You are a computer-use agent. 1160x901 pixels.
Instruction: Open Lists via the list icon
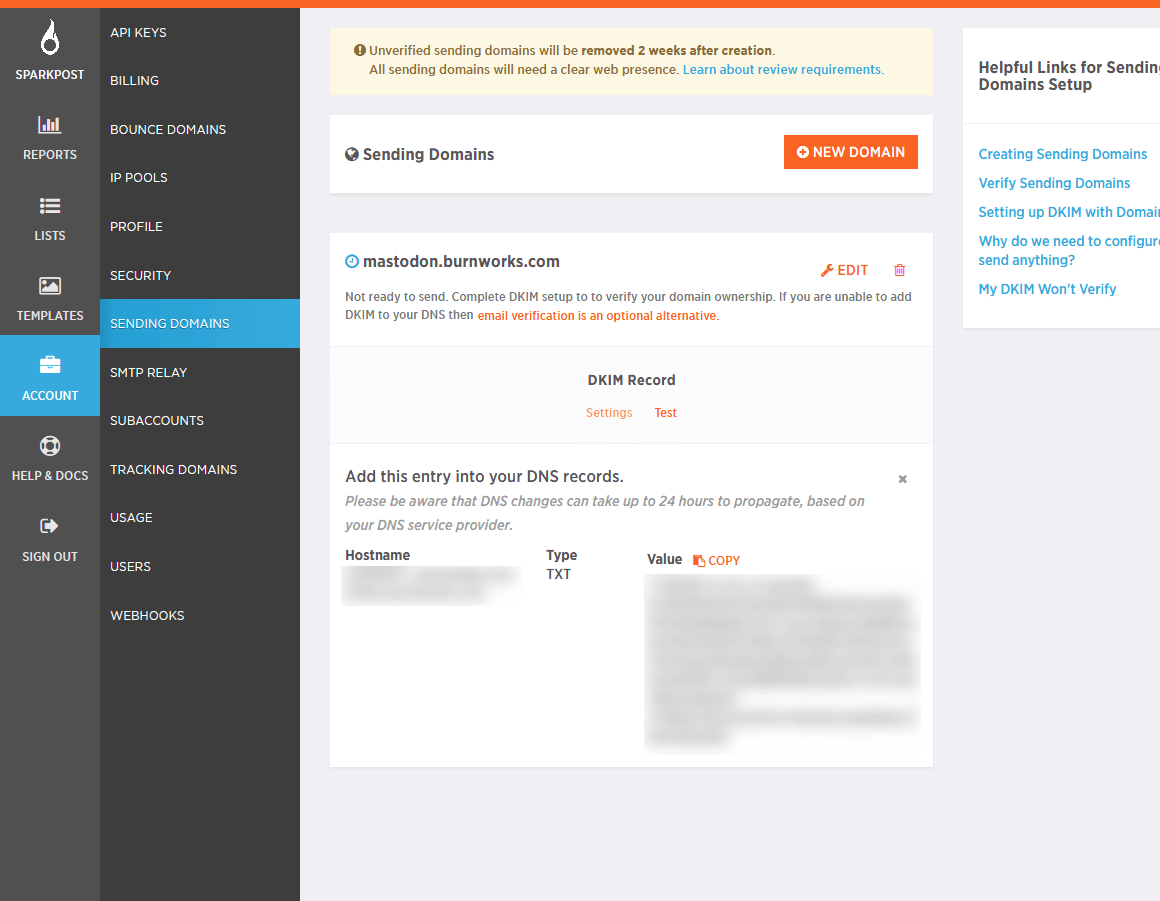pyautogui.click(x=49, y=206)
